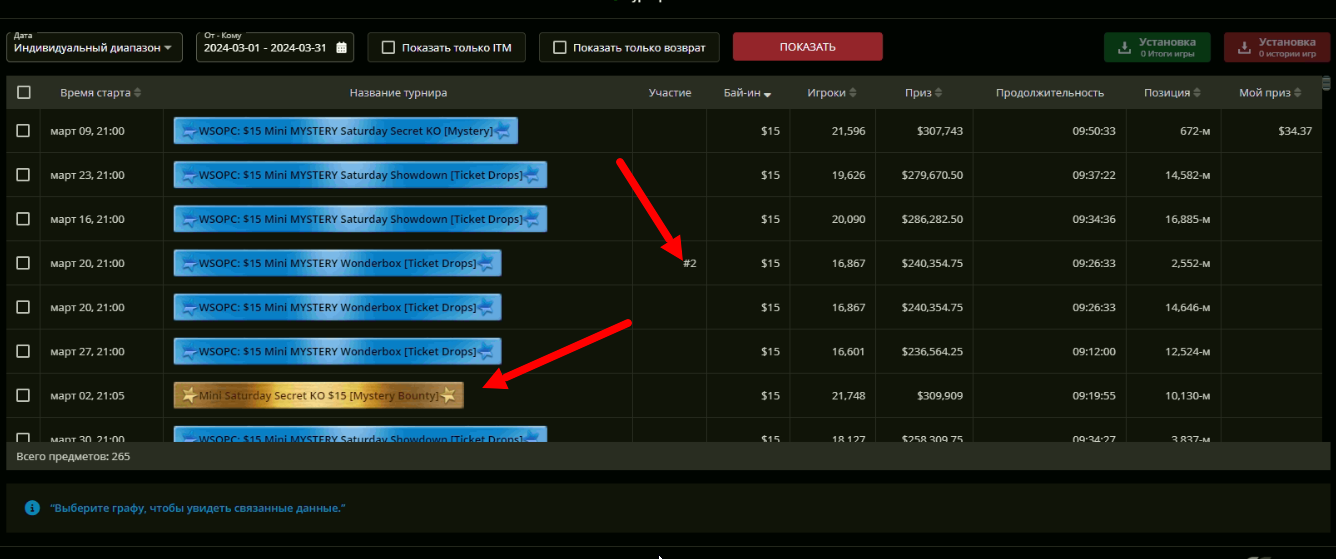Check the row for март 23, 21:00
Viewport: 1336px width, 559px height.
tap(24, 175)
